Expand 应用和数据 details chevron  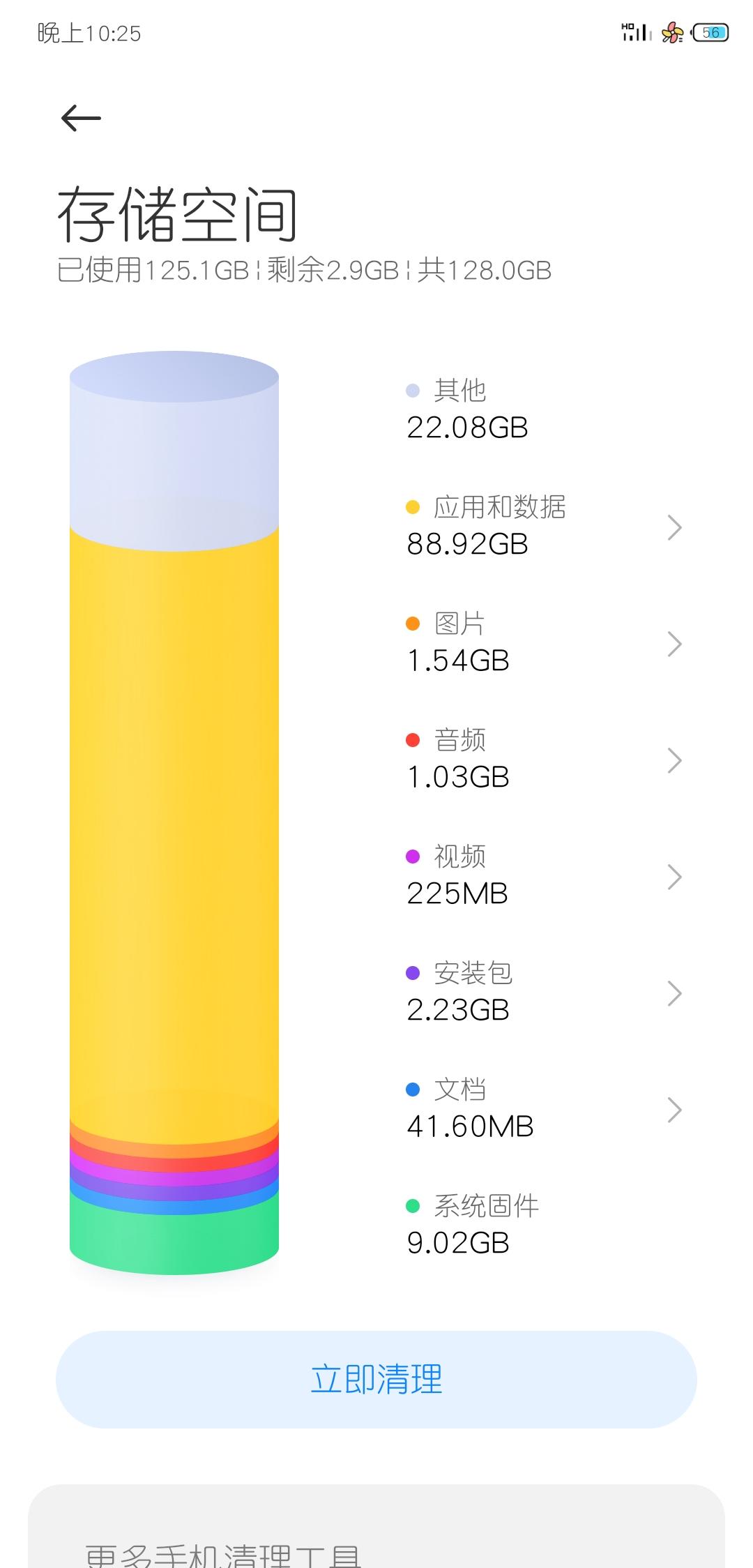(674, 528)
